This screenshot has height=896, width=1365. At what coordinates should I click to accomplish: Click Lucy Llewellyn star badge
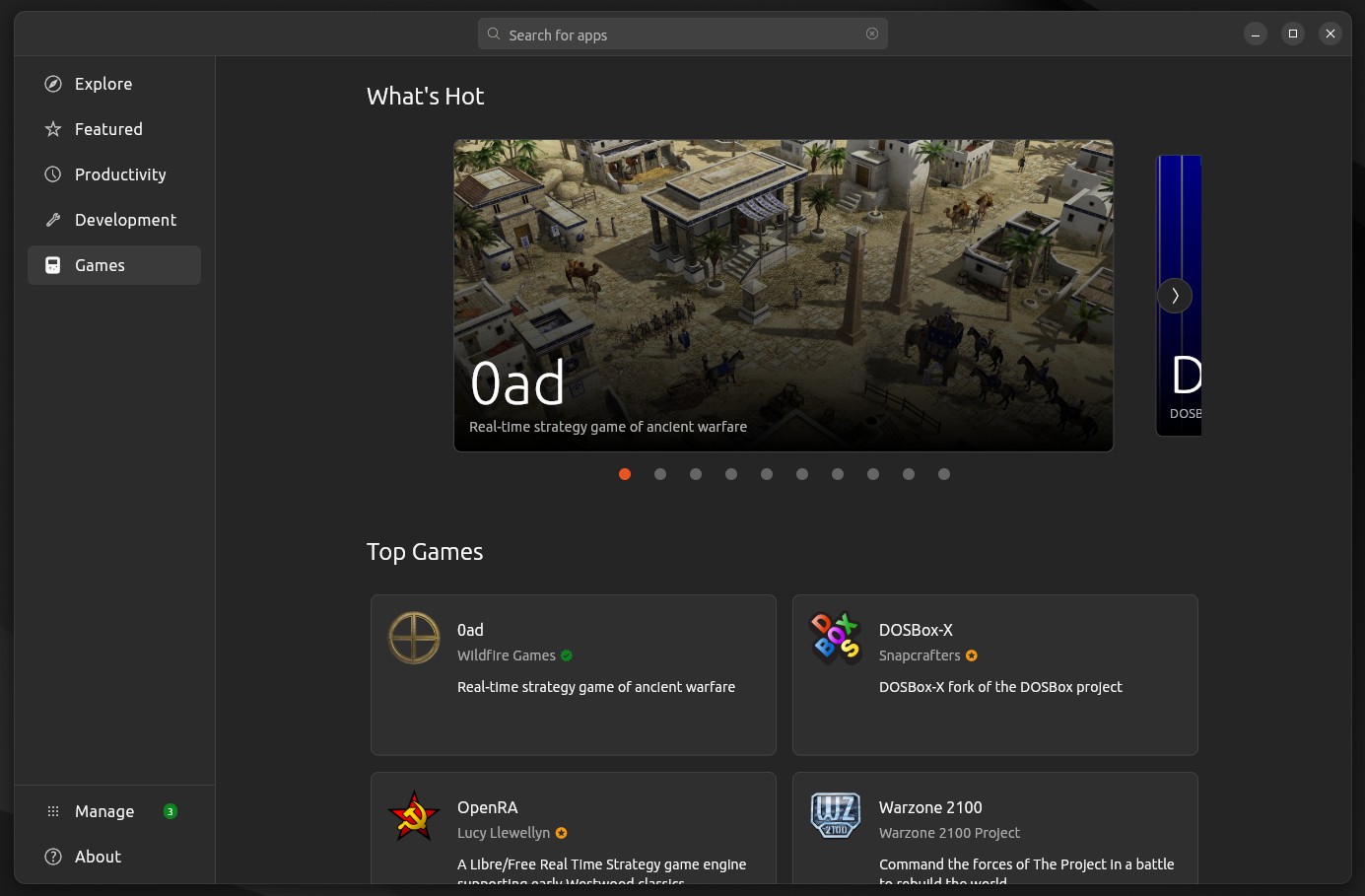pyautogui.click(x=562, y=833)
